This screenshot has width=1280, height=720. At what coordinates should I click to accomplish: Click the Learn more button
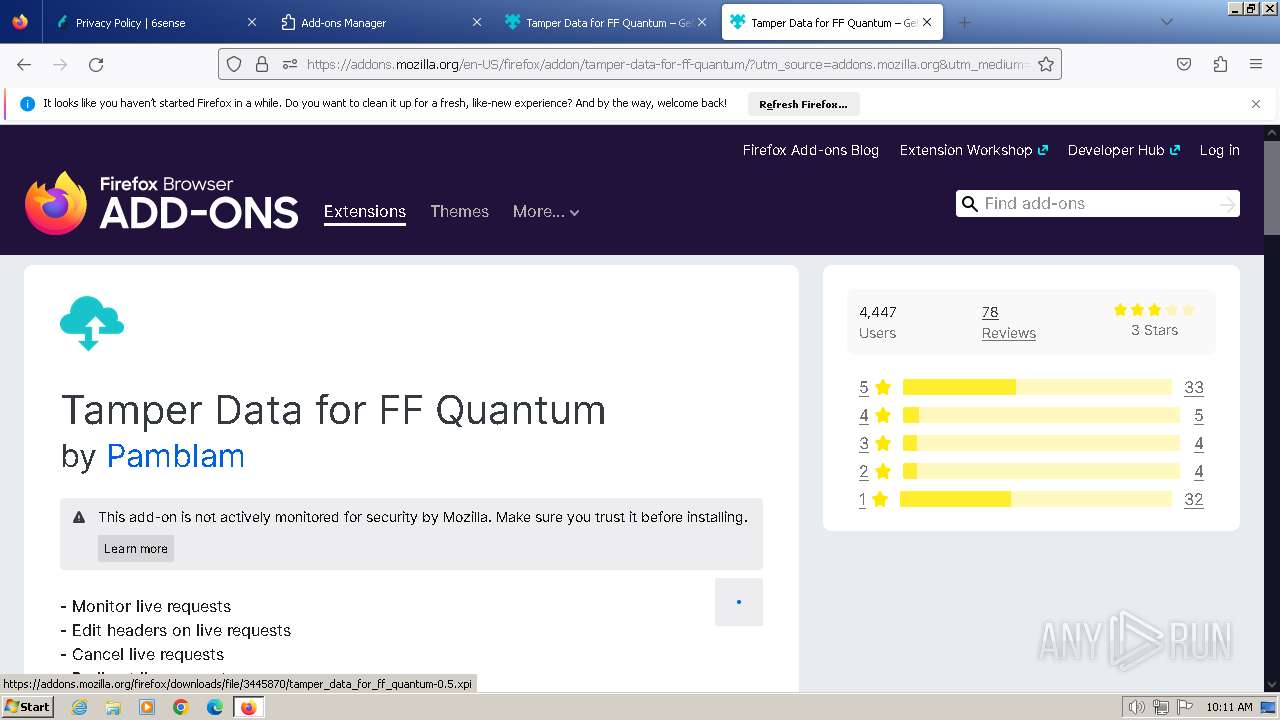coord(136,548)
